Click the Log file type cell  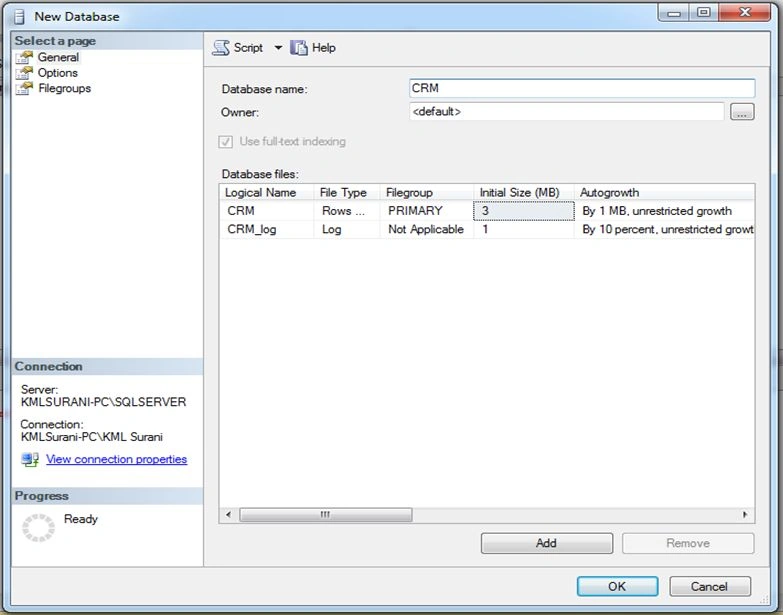coord(347,230)
